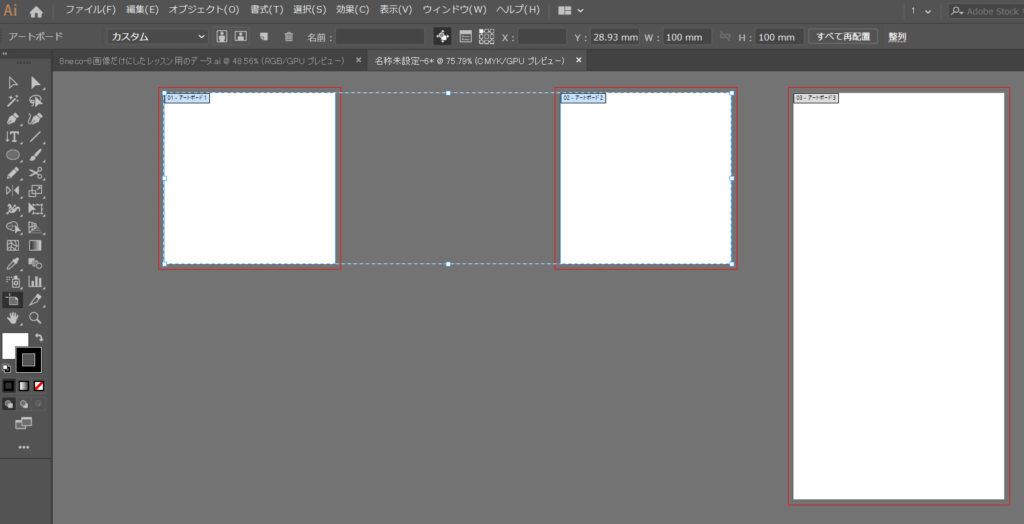Click the delete artboard trash icon
This screenshot has height=524, width=1024.
pyautogui.click(x=289, y=37)
